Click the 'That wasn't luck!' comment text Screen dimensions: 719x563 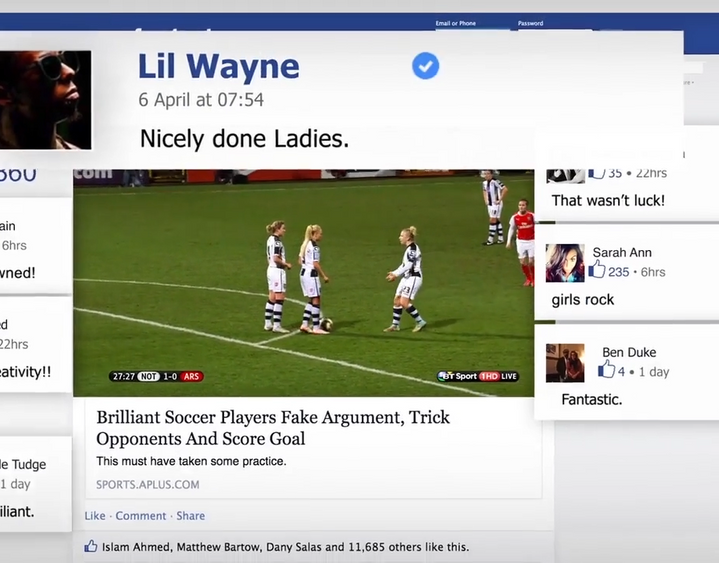tap(608, 201)
